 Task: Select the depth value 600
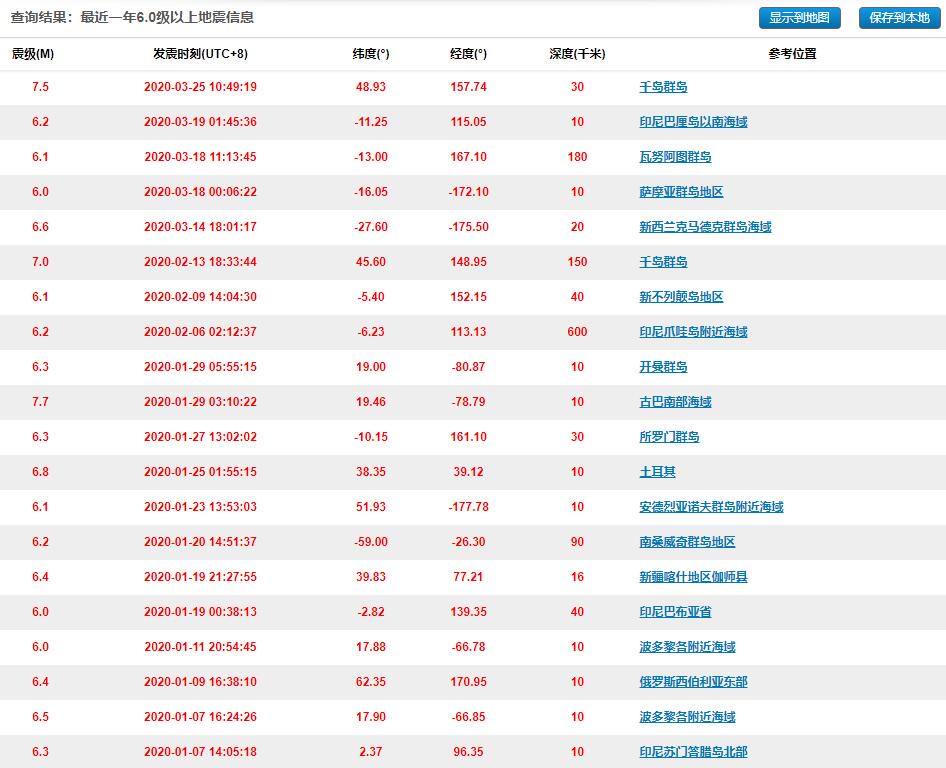click(577, 332)
